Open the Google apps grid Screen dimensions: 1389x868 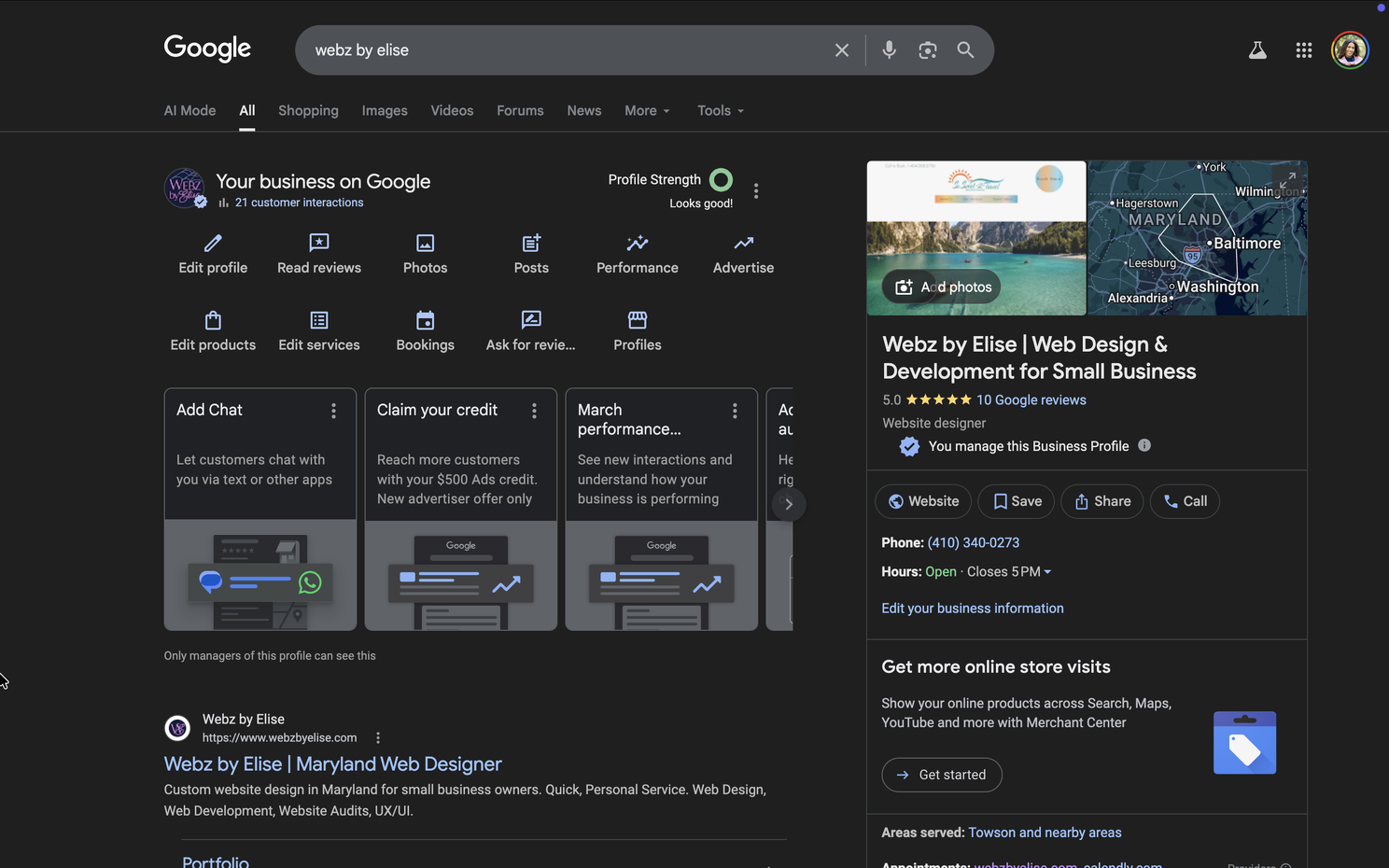point(1304,50)
